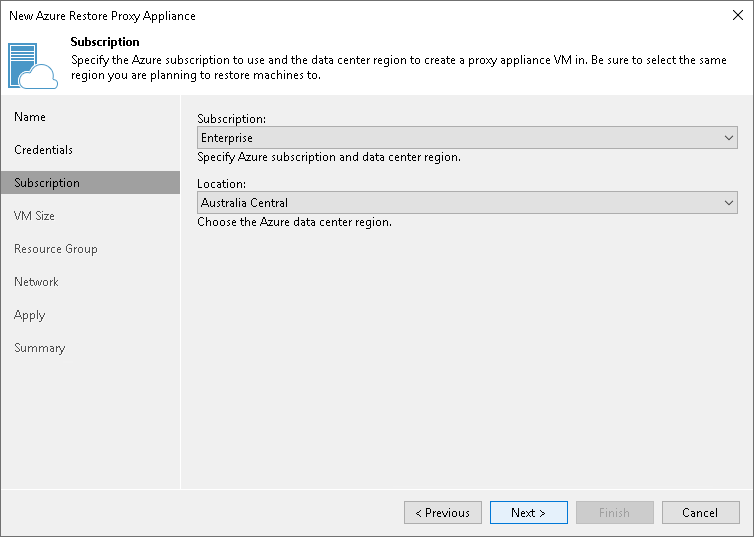Click the Next button
This screenshot has width=754, height=537.
(528, 512)
